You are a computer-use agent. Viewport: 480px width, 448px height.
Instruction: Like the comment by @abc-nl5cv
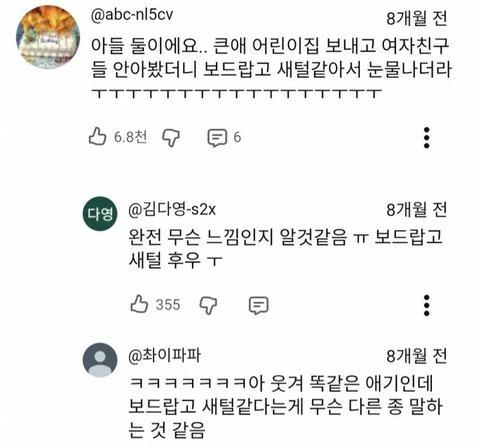pos(97,137)
